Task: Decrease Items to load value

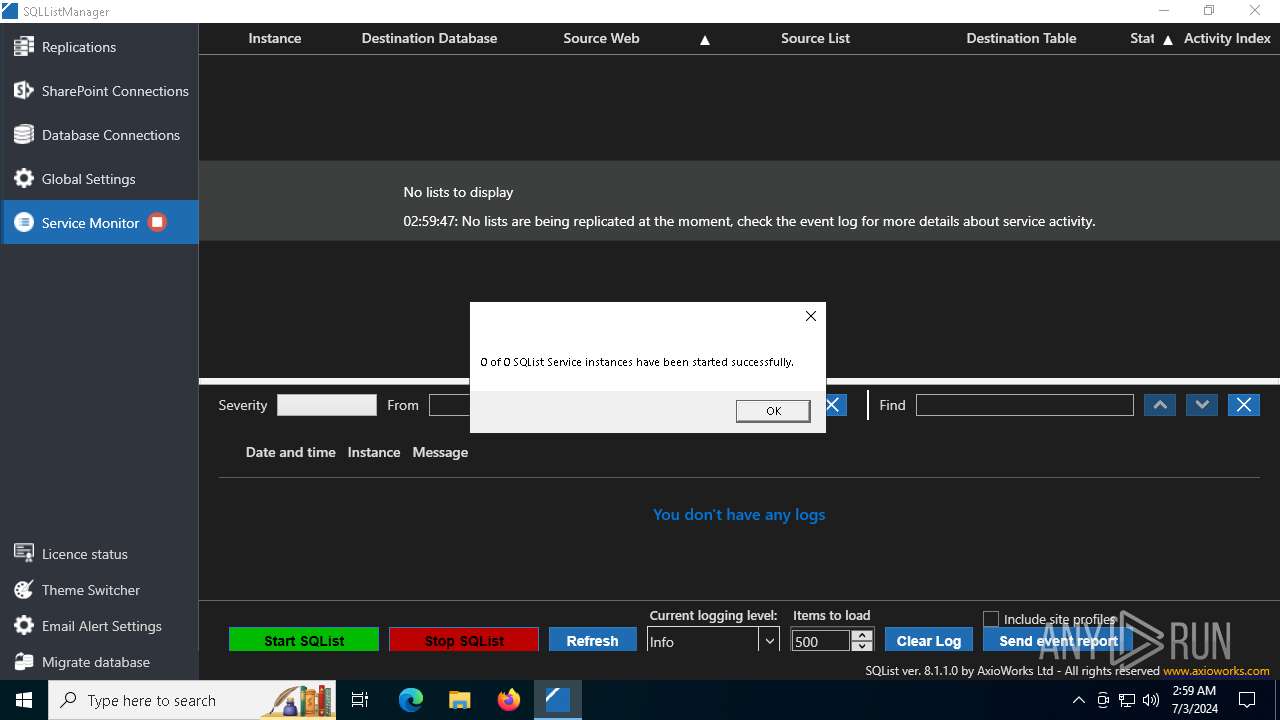Action: (863, 647)
